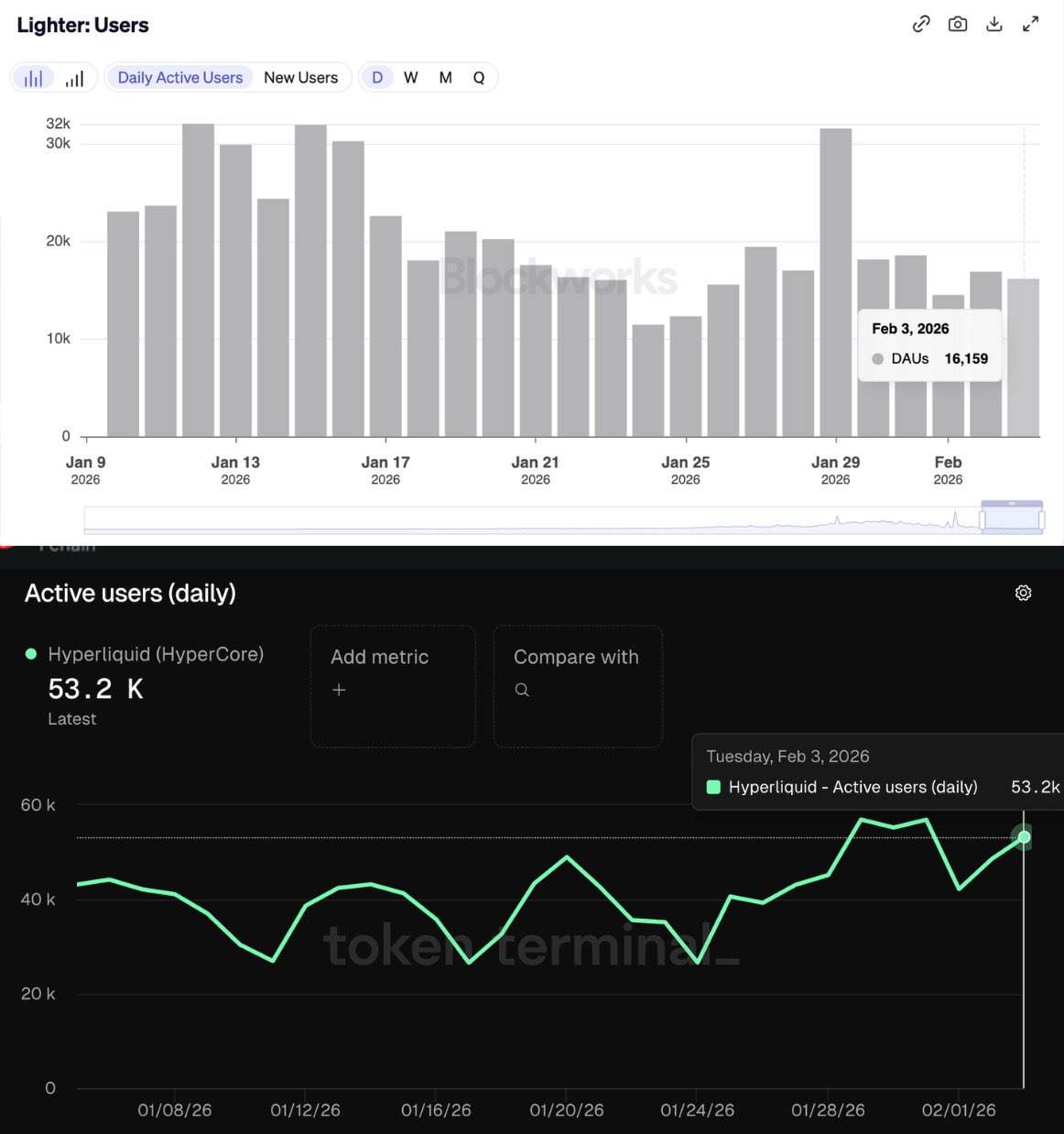This screenshot has height=1134, width=1064.
Task: Download the Lighter Users chart data
Action: click(994, 25)
